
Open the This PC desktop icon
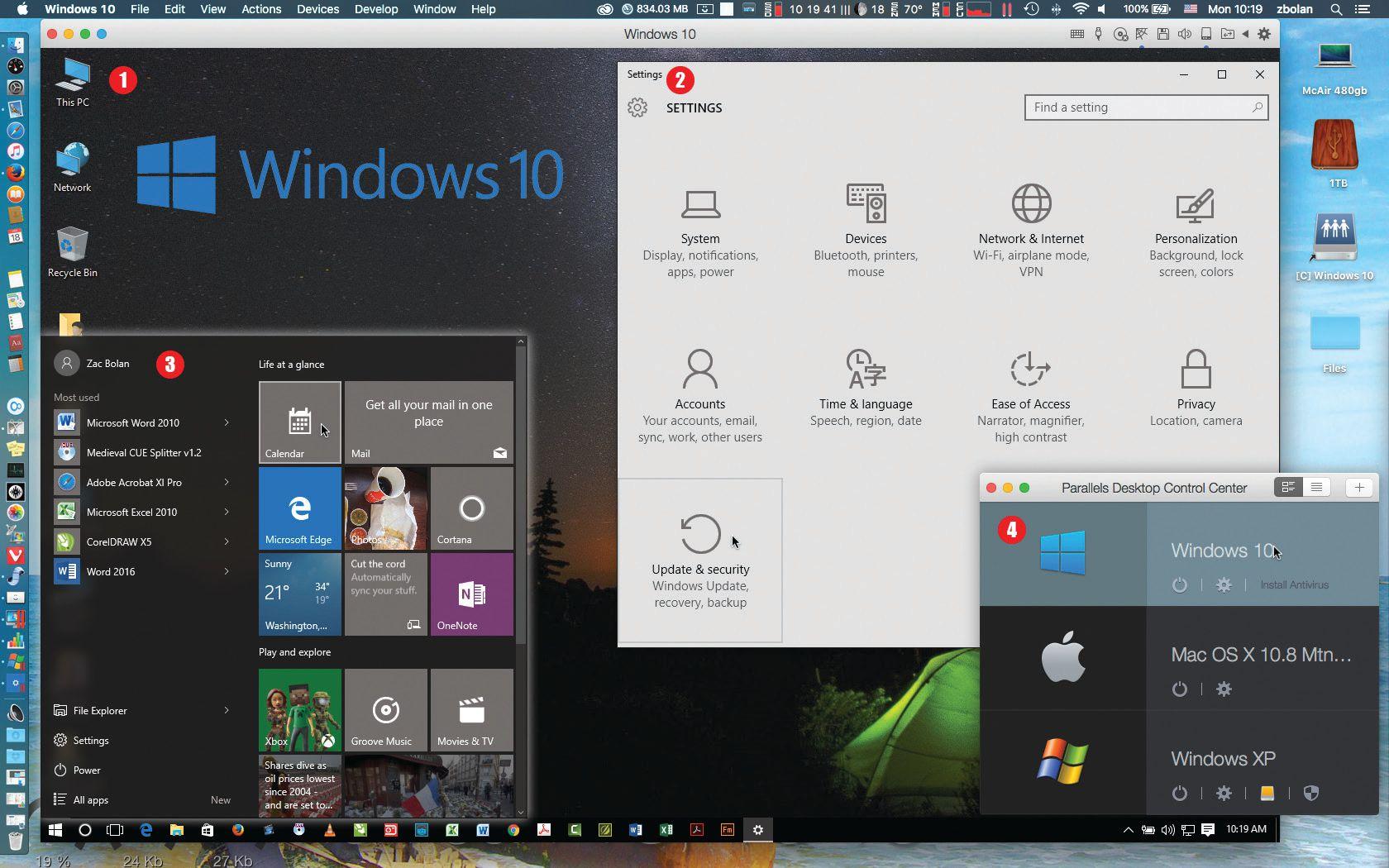point(73,82)
